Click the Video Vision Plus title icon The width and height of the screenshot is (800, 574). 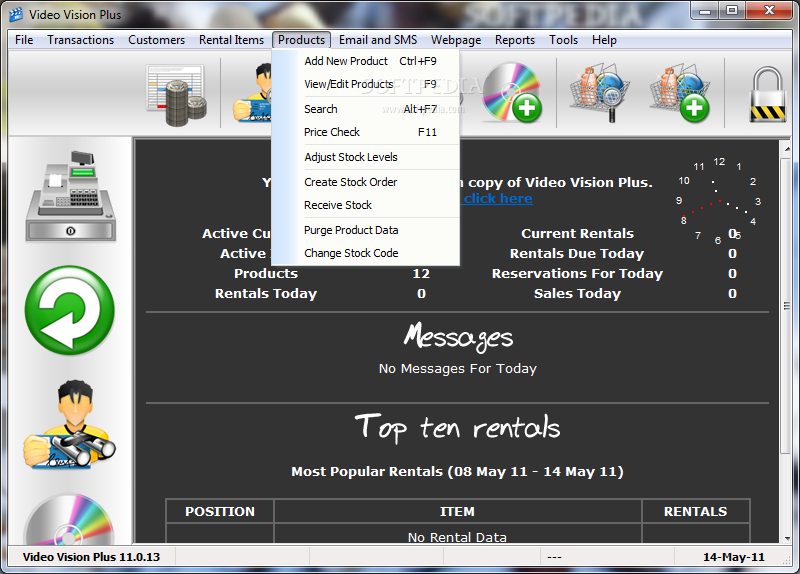pos(16,15)
